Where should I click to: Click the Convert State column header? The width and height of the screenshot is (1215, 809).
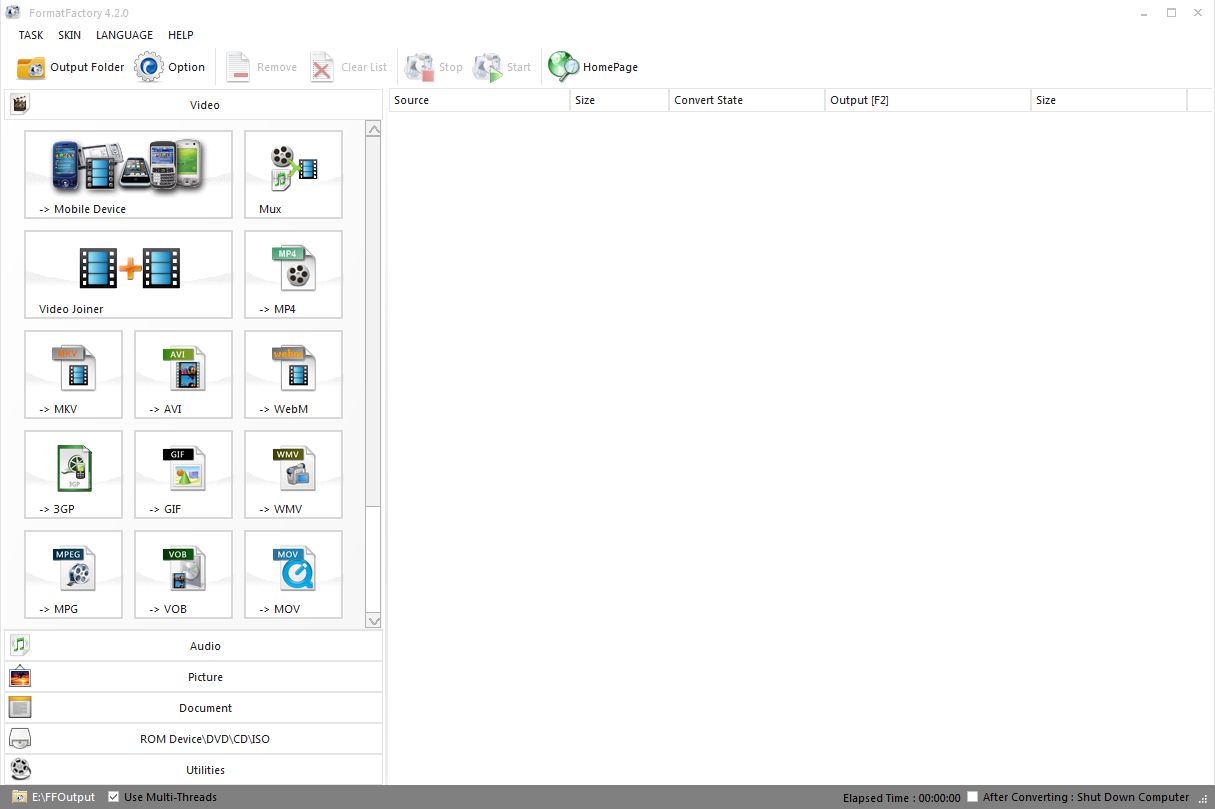pos(747,100)
